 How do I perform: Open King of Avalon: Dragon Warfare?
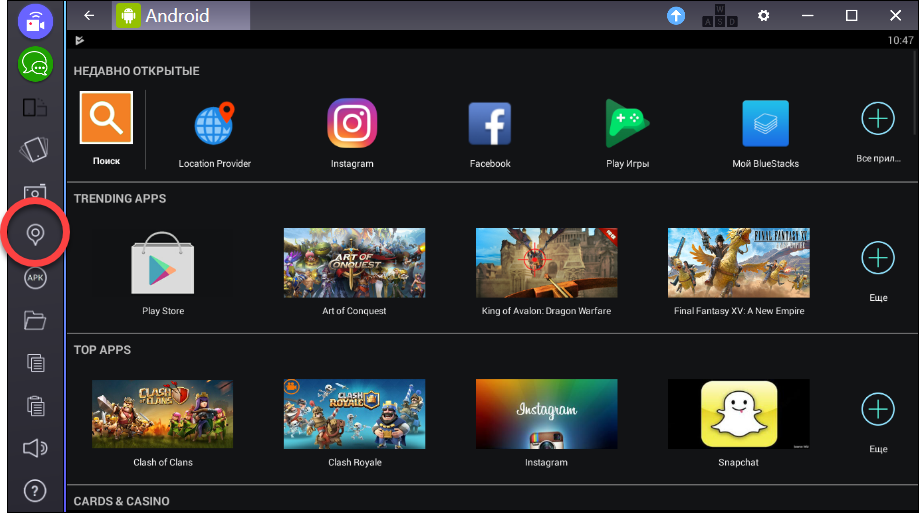click(x=546, y=263)
